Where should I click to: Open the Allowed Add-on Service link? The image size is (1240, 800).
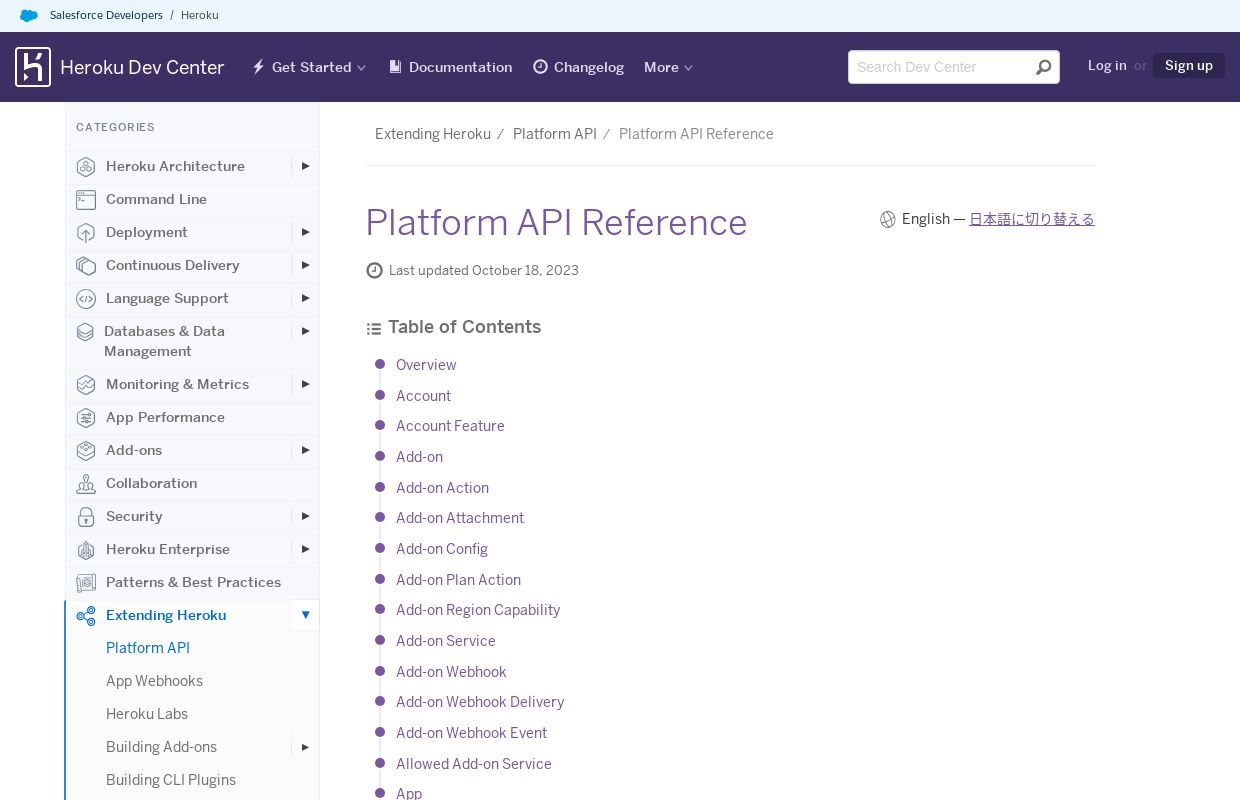[x=474, y=764]
